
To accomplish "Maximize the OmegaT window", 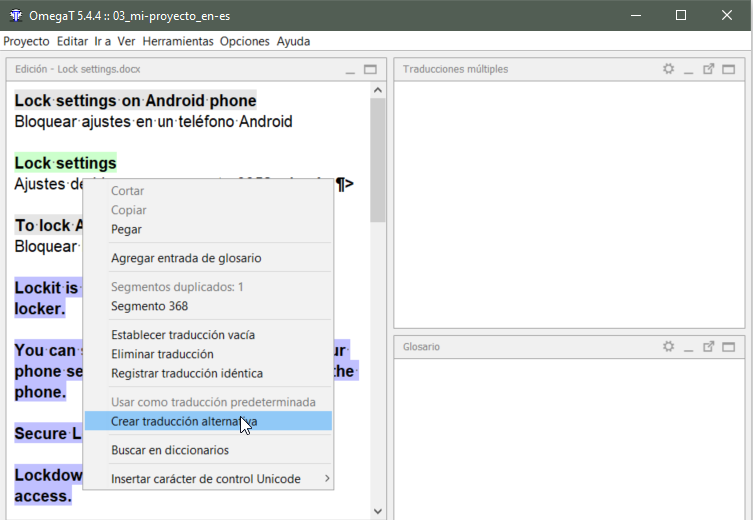I will 681,15.
